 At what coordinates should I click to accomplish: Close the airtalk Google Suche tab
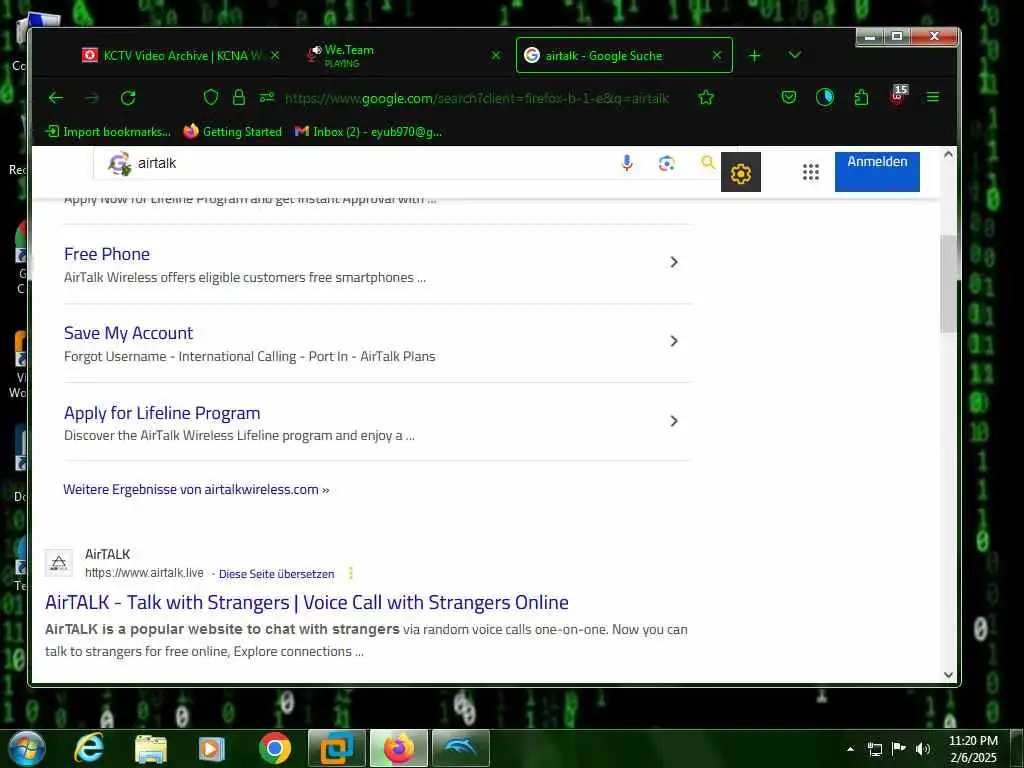716,56
